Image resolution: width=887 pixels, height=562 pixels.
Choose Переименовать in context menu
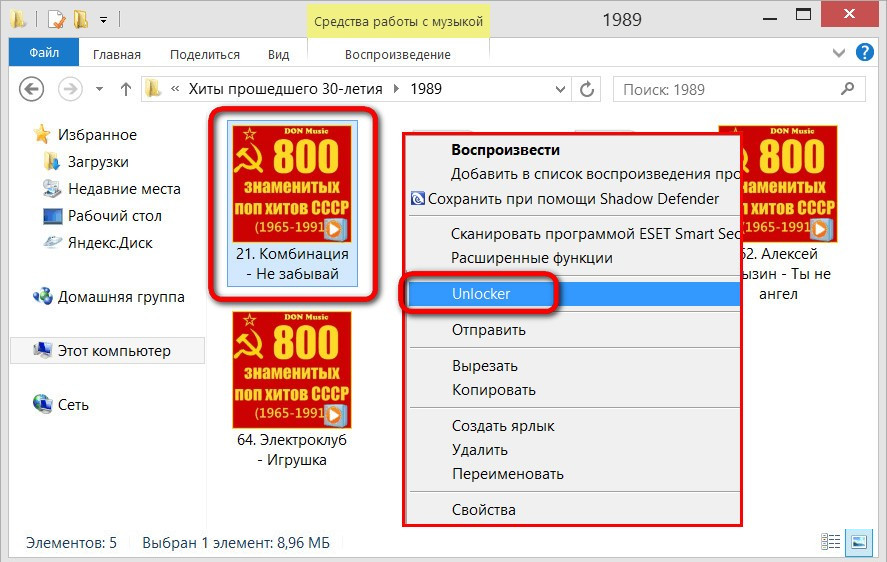tap(507, 474)
